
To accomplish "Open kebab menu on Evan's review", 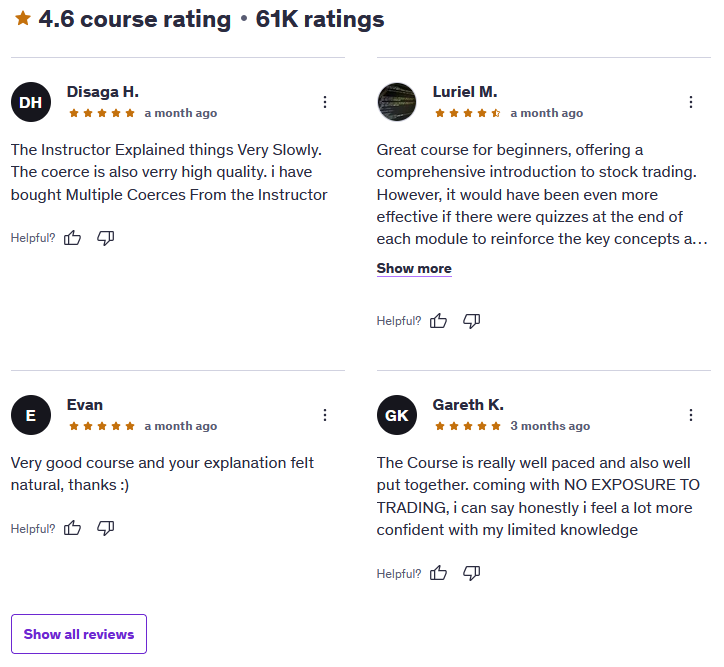I will 325,415.
